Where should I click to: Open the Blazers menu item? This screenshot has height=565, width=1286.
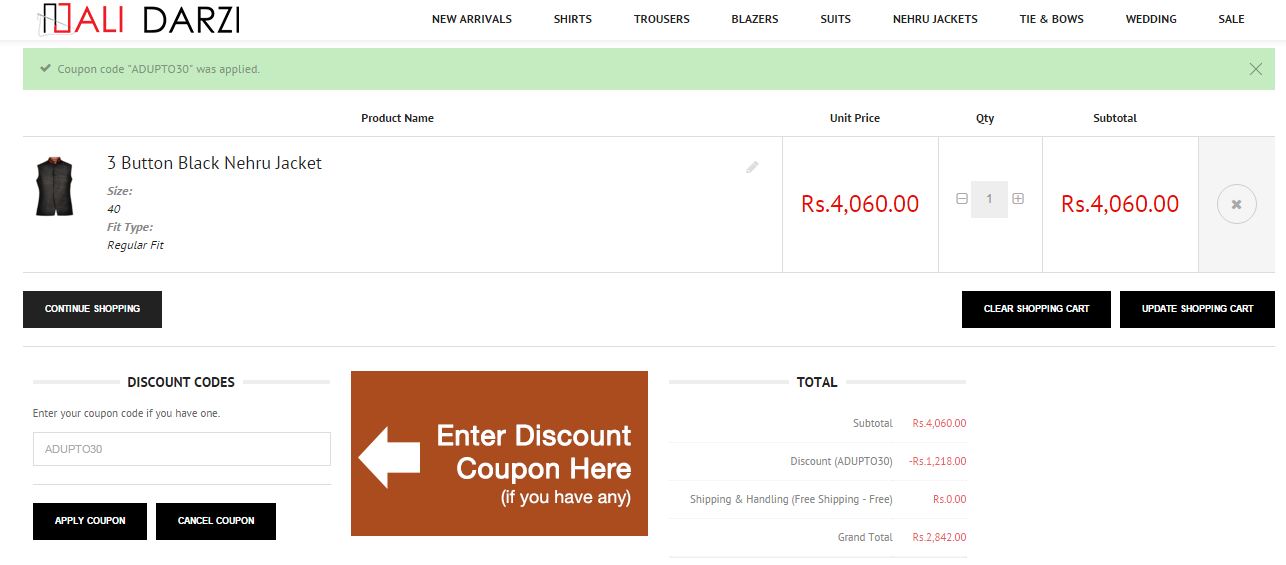click(x=755, y=19)
